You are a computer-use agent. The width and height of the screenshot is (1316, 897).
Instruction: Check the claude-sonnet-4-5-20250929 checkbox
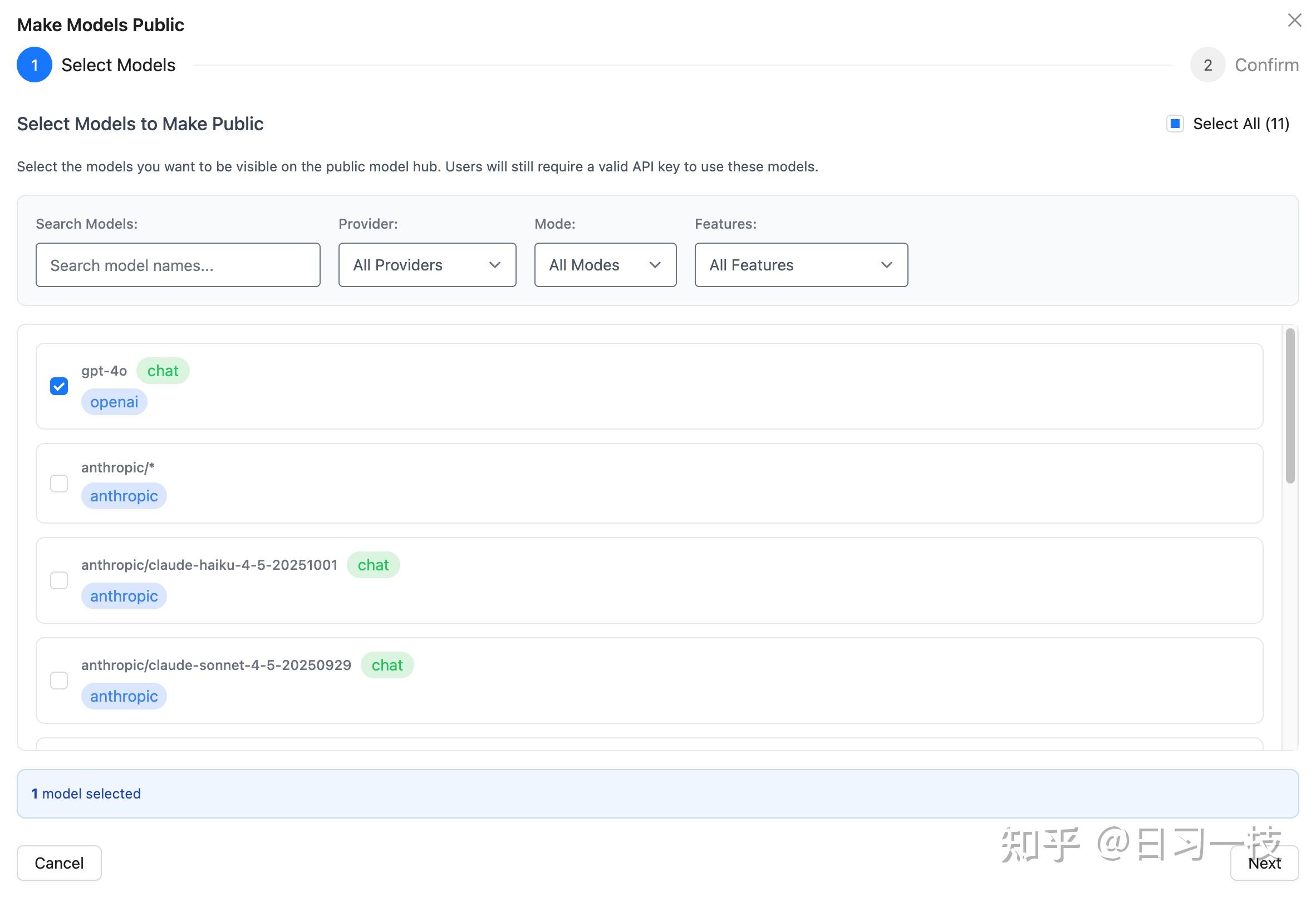point(59,680)
